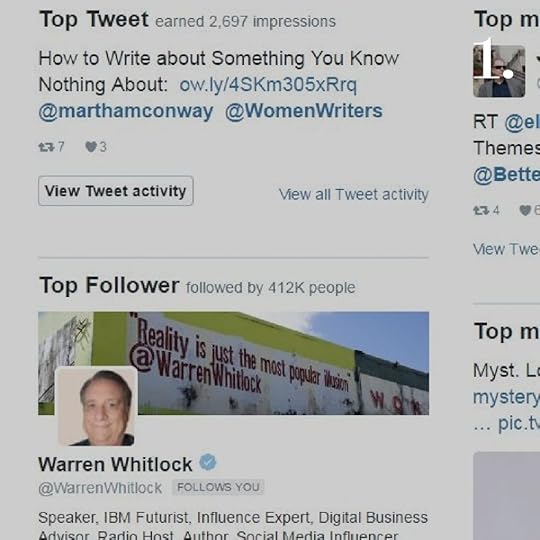The image size is (540, 540).
Task: Click the retweet icon under the Top Tweet
Action: (x=46, y=147)
